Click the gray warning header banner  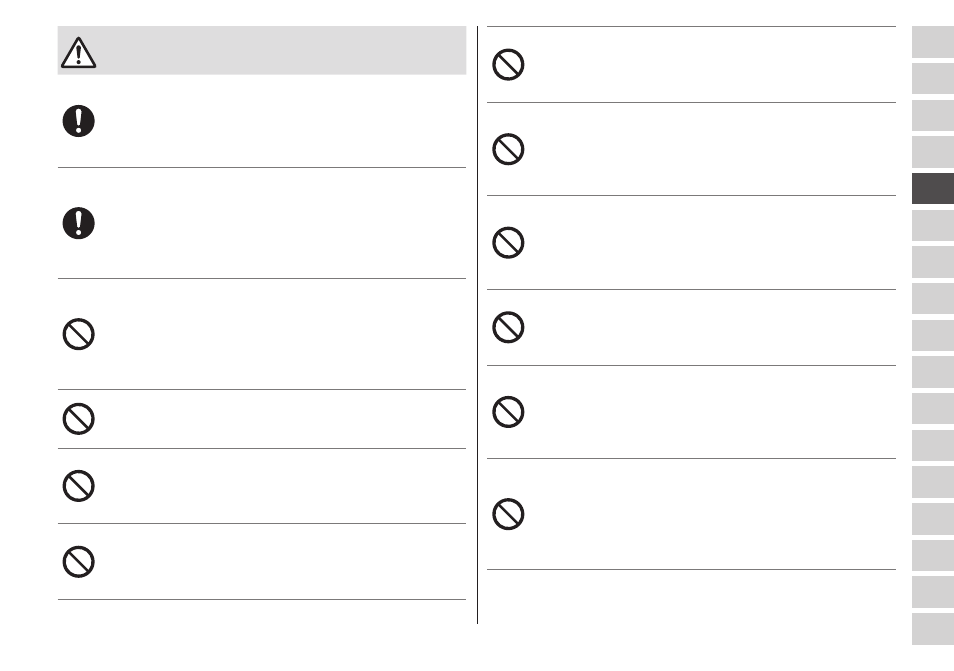click(262, 50)
